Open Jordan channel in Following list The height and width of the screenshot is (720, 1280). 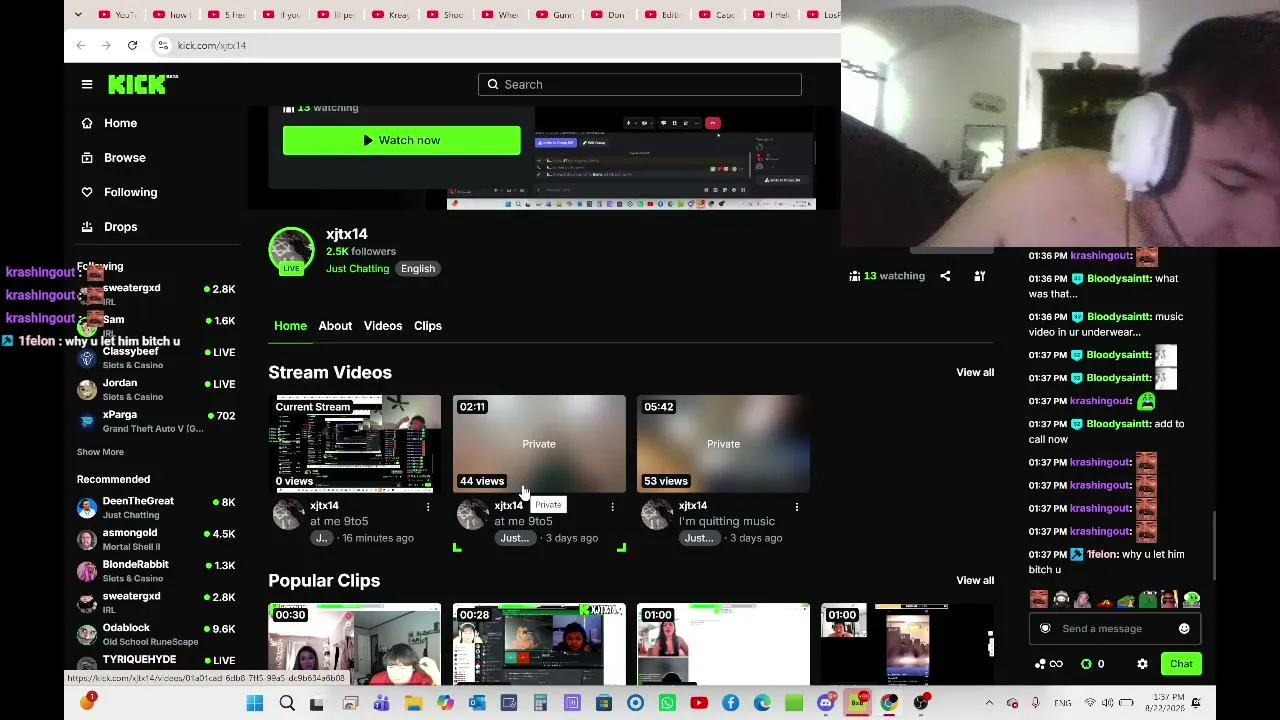pyautogui.click(x=156, y=389)
